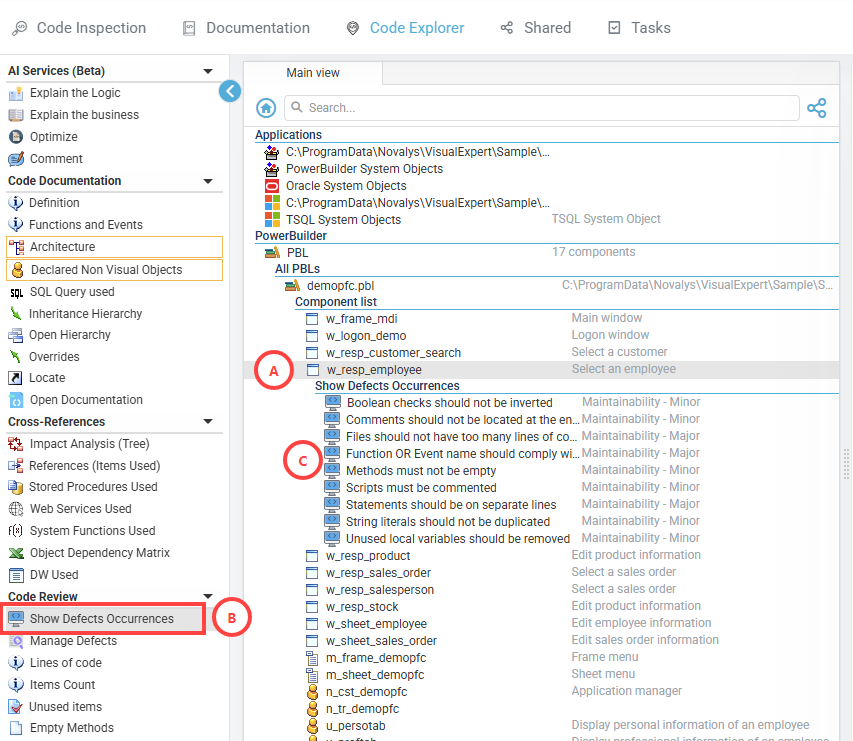Viewport: 853px width, 741px height.
Task: Select the Main view tab
Action: tap(313, 73)
